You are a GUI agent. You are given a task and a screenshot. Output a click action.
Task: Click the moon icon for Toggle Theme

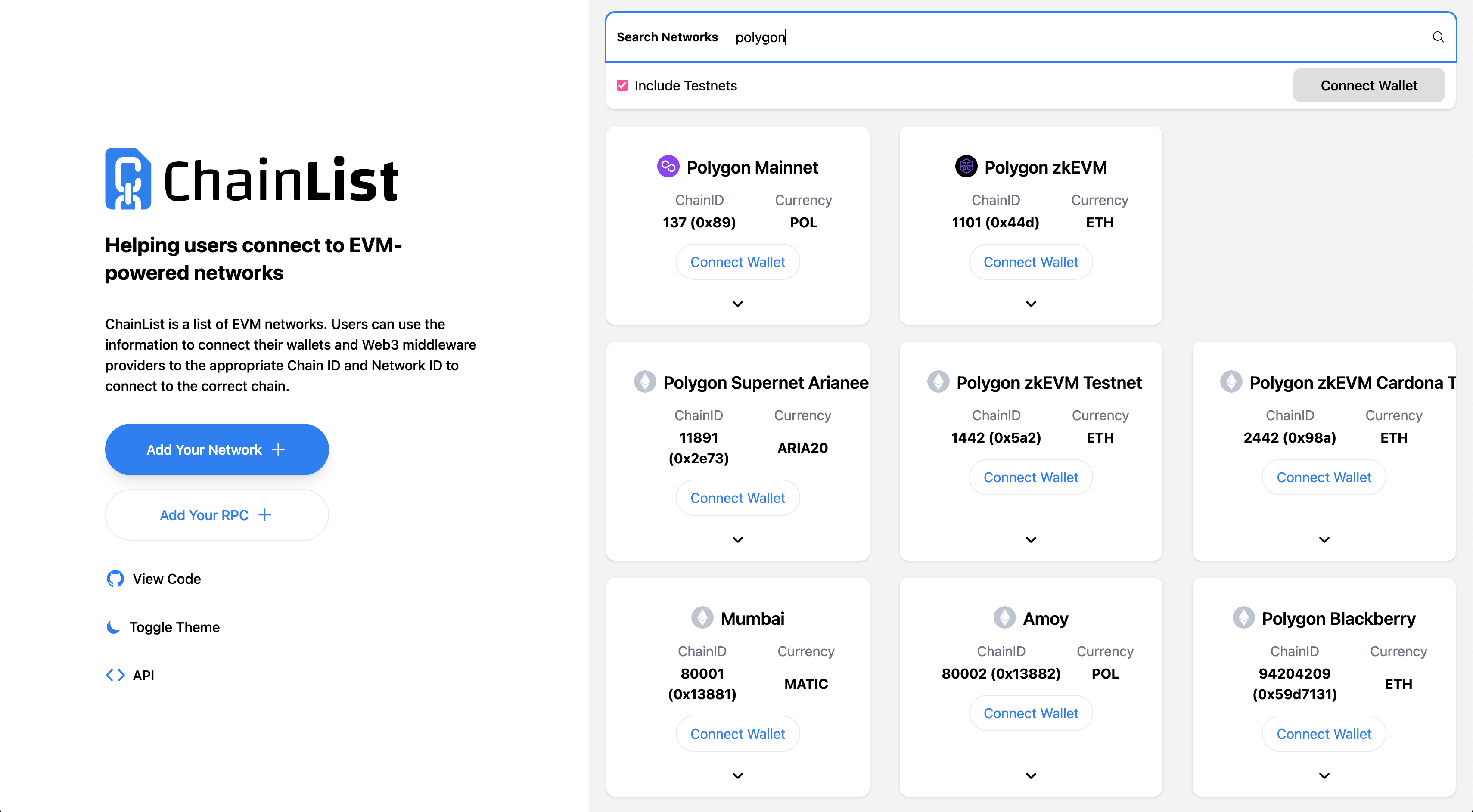click(x=113, y=627)
